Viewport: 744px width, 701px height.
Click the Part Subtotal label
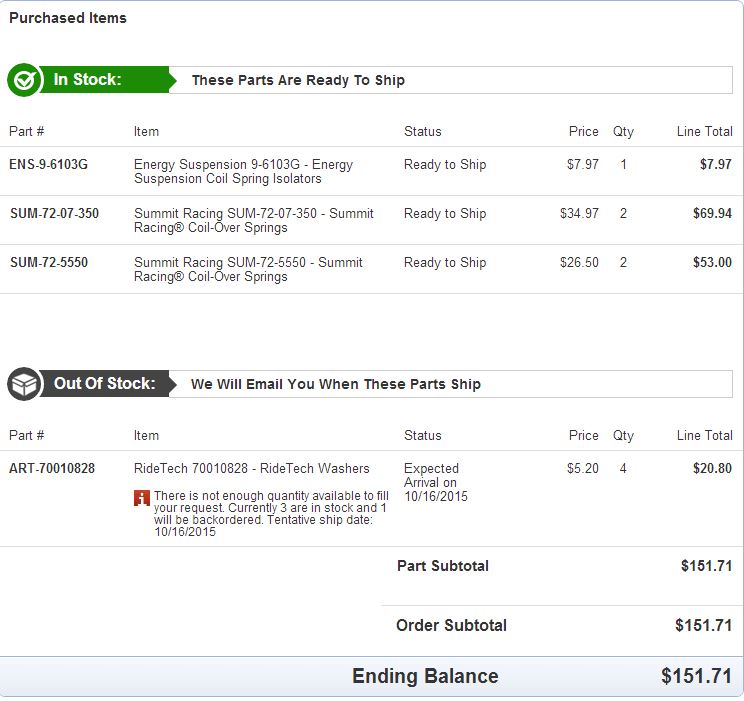coord(443,566)
